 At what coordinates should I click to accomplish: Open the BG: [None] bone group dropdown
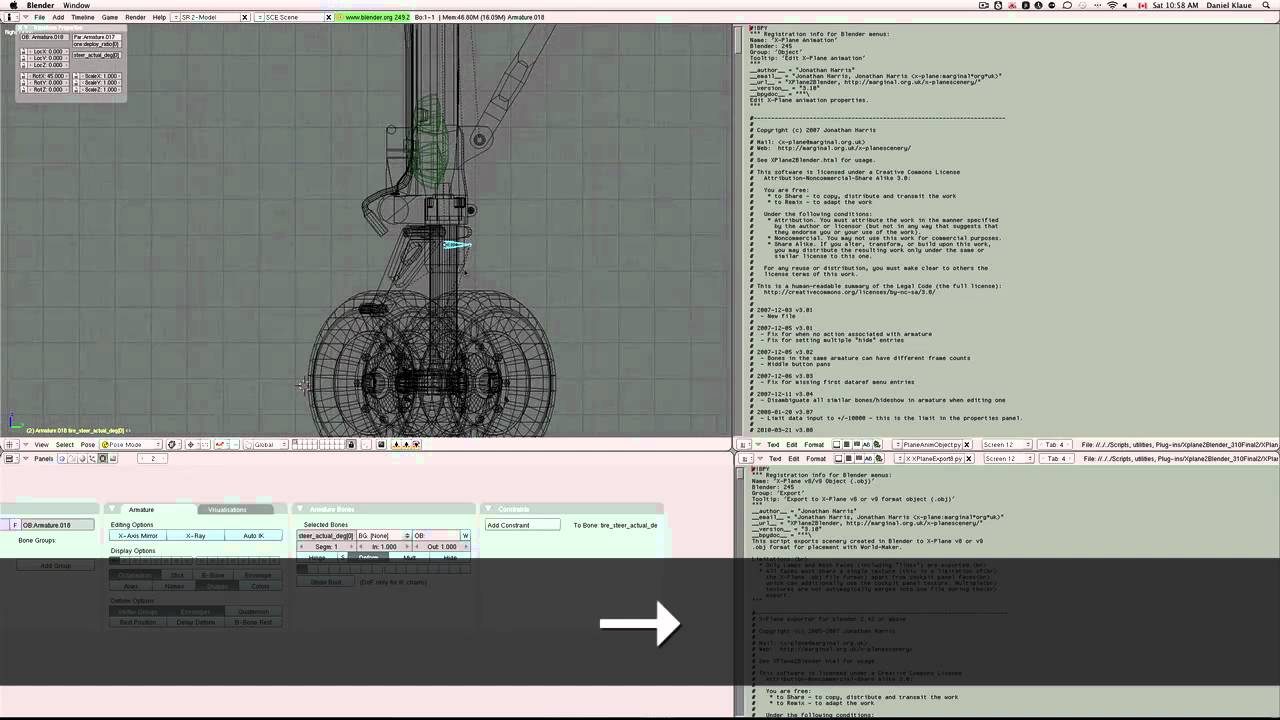[384, 536]
